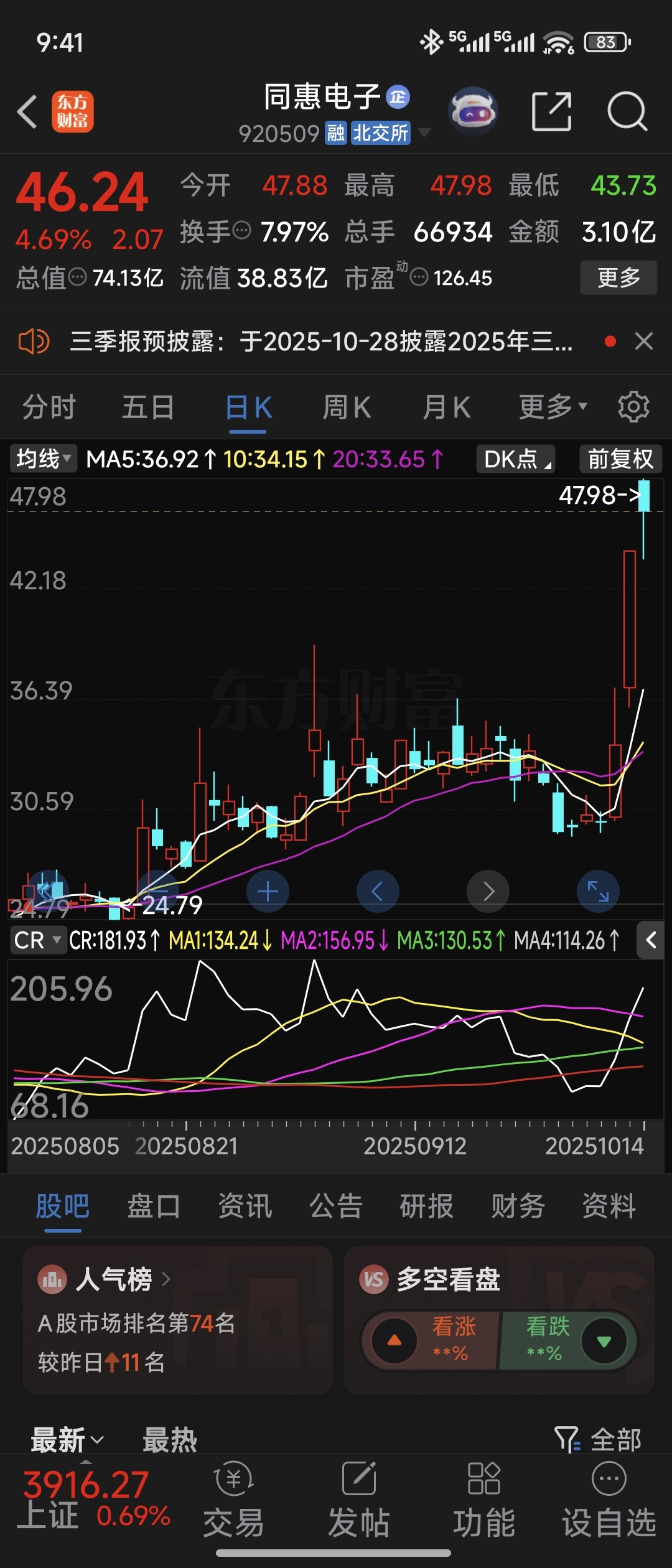Select the 股吧 section tab
This screenshot has height=1568, width=672.
coord(62,1206)
